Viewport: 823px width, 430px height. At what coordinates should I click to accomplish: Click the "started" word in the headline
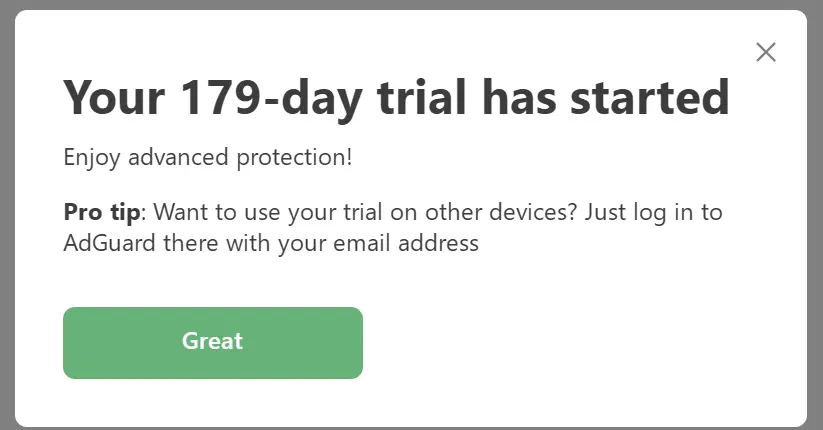[650, 98]
